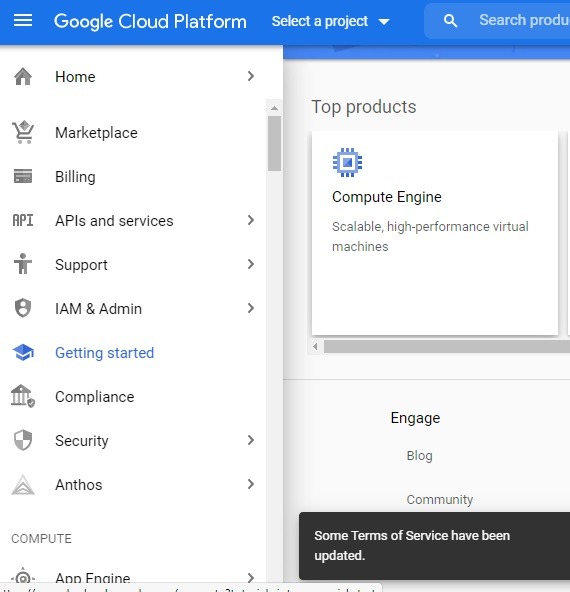This screenshot has height=592, width=570.
Task: Click the Compute Engine chip icon
Action: click(x=347, y=162)
